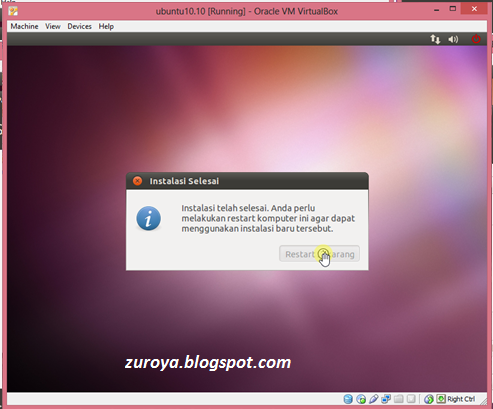Click the video capture status icon

411,399
